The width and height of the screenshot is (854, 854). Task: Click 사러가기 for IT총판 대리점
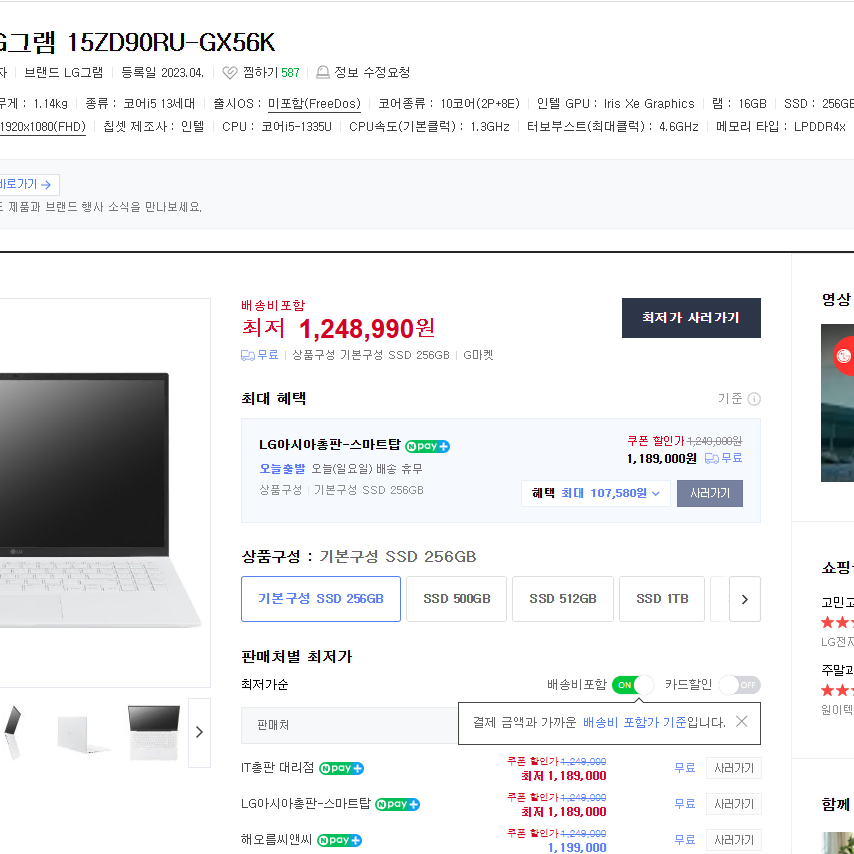click(734, 768)
